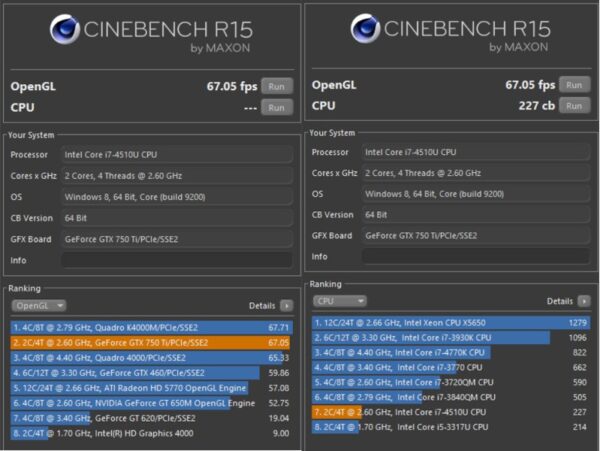Click Details arrow icon in right window
The height and width of the screenshot is (451, 600).
(x=584, y=301)
